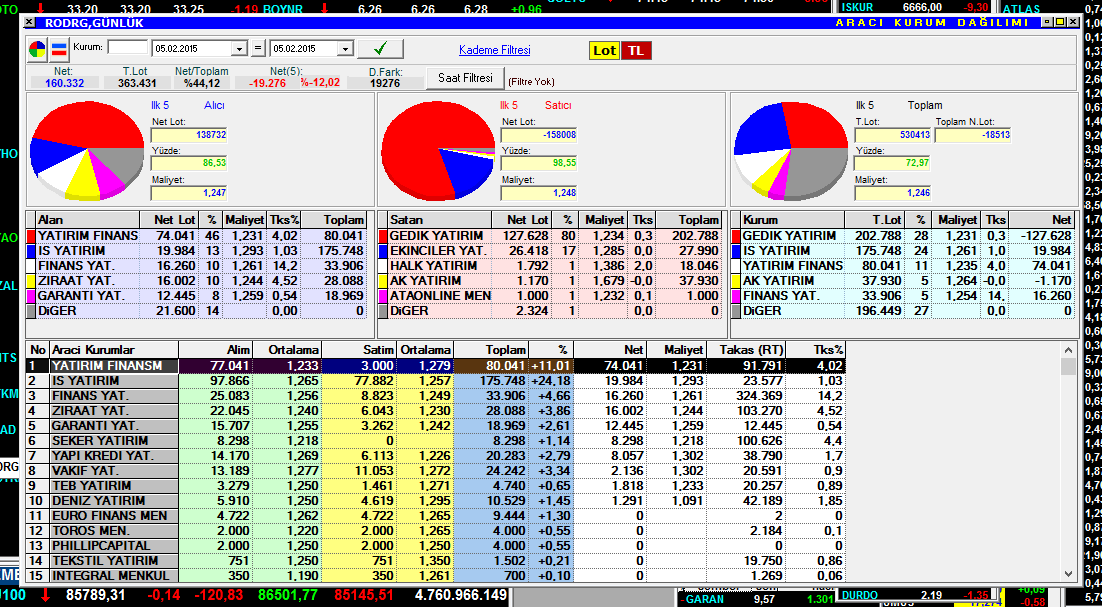Click the Takas (RT) column header
The image size is (1102, 607).
(745, 350)
